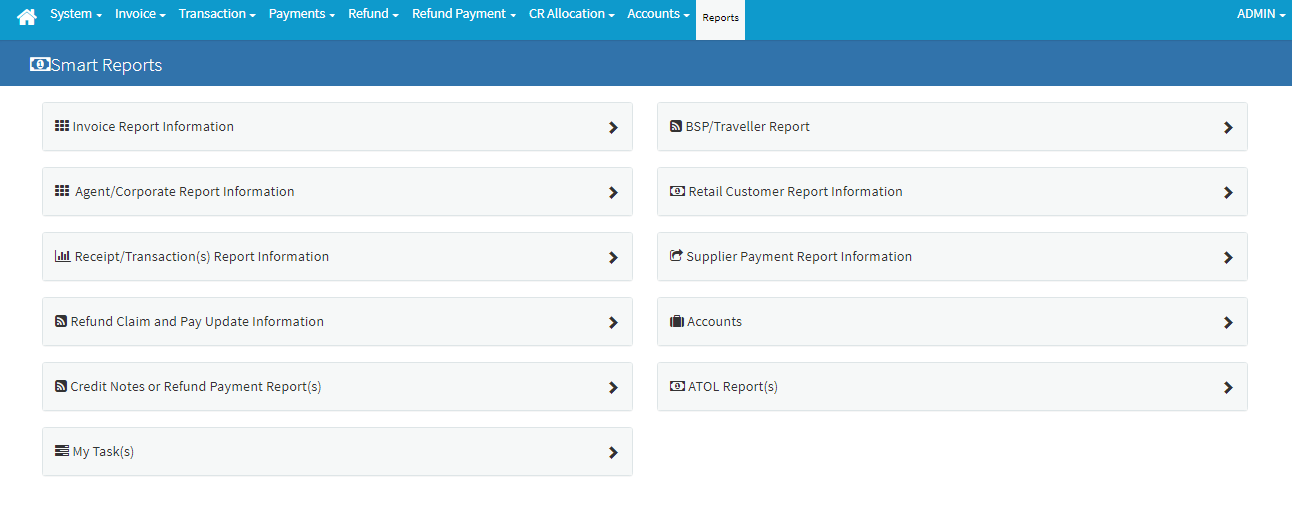Click the briefcase icon beside Accounts panel
The image size is (1292, 531).
pyautogui.click(x=677, y=321)
